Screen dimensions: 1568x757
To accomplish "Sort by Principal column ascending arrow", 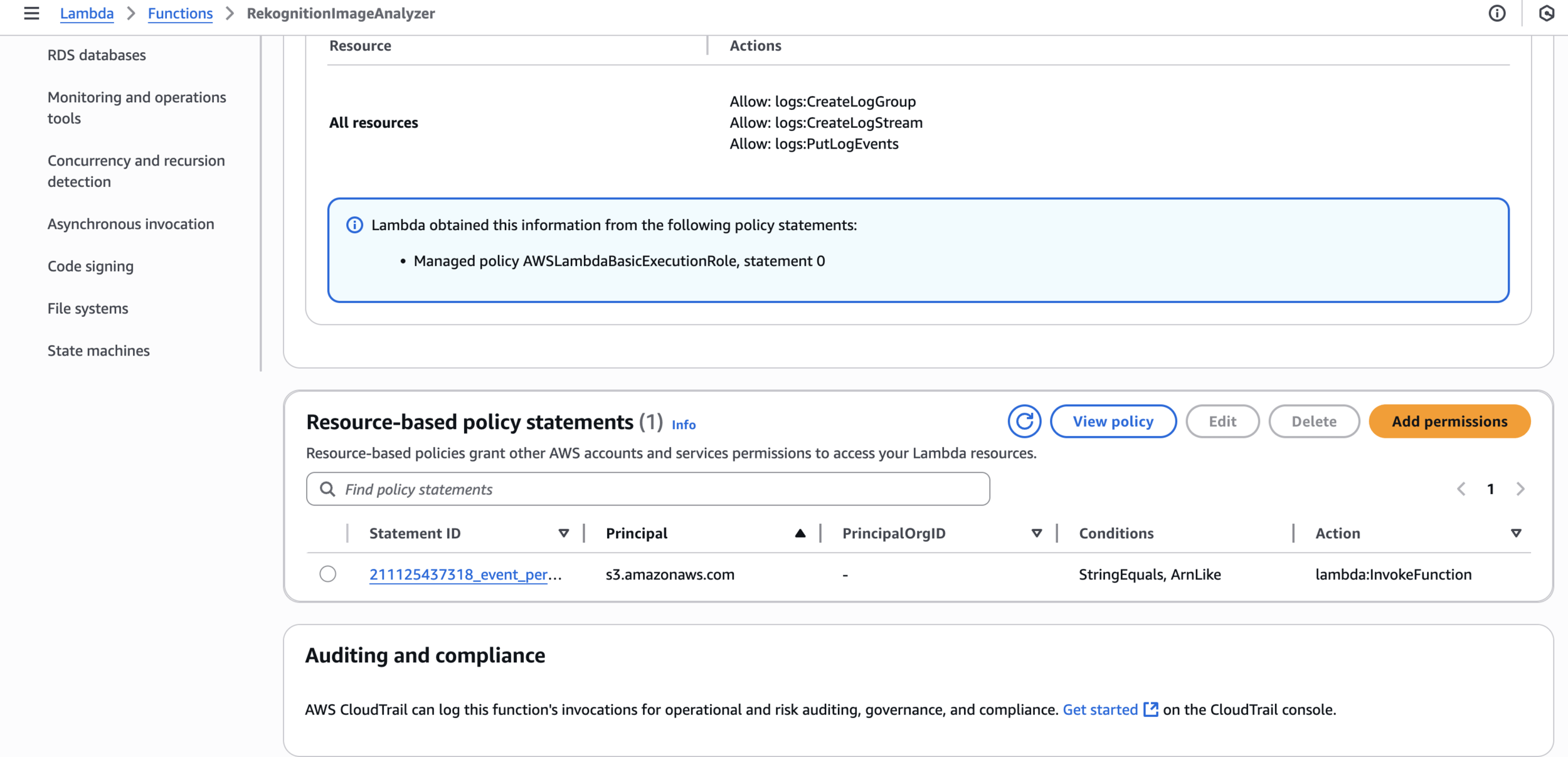I will [x=800, y=533].
